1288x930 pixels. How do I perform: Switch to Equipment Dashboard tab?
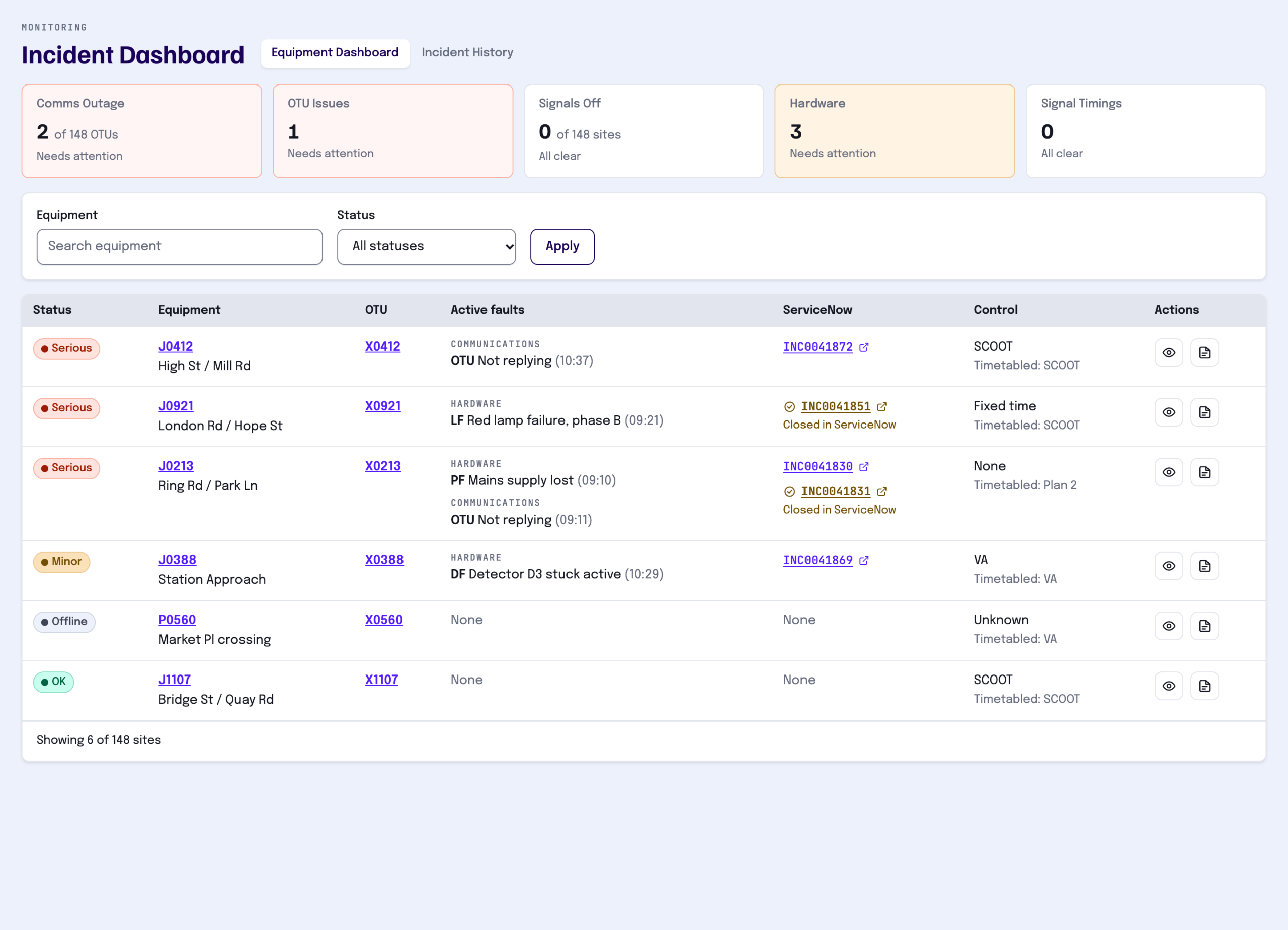pos(335,53)
